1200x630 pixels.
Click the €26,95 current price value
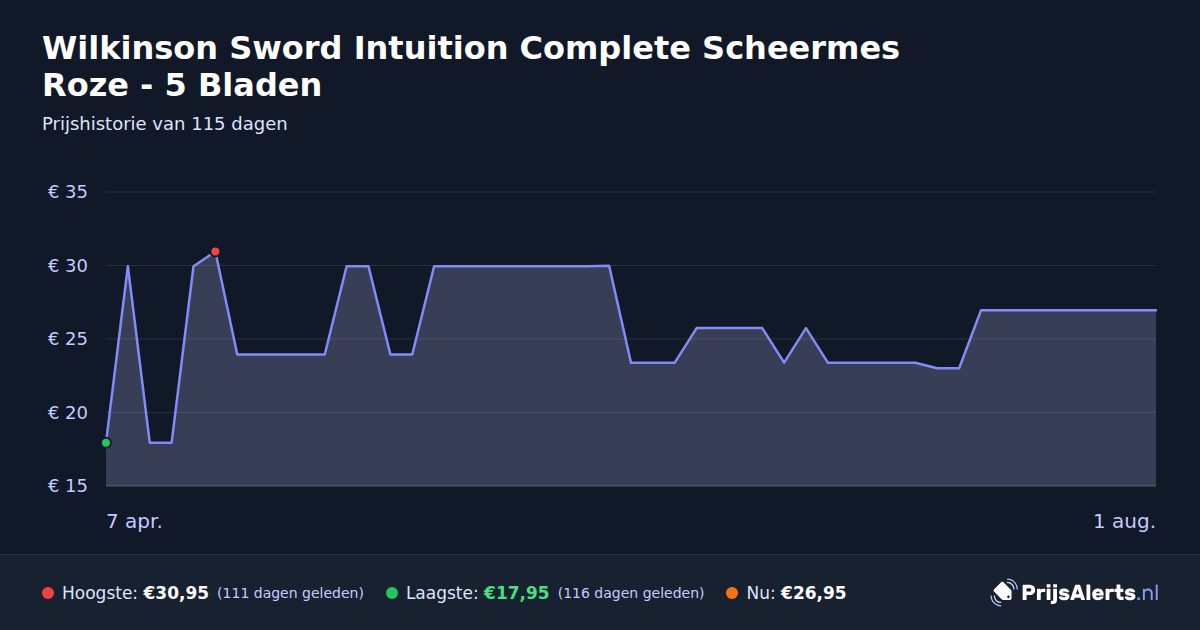(x=813, y=593)
